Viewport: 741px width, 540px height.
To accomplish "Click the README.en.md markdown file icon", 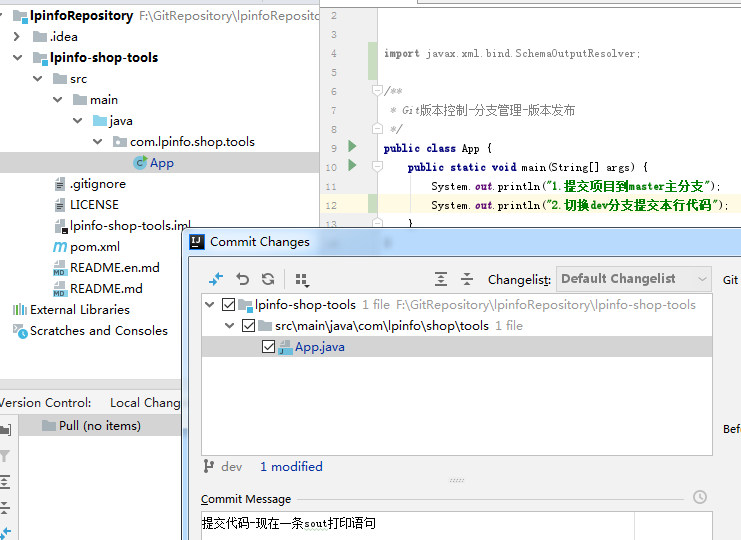I will point(60,268).
